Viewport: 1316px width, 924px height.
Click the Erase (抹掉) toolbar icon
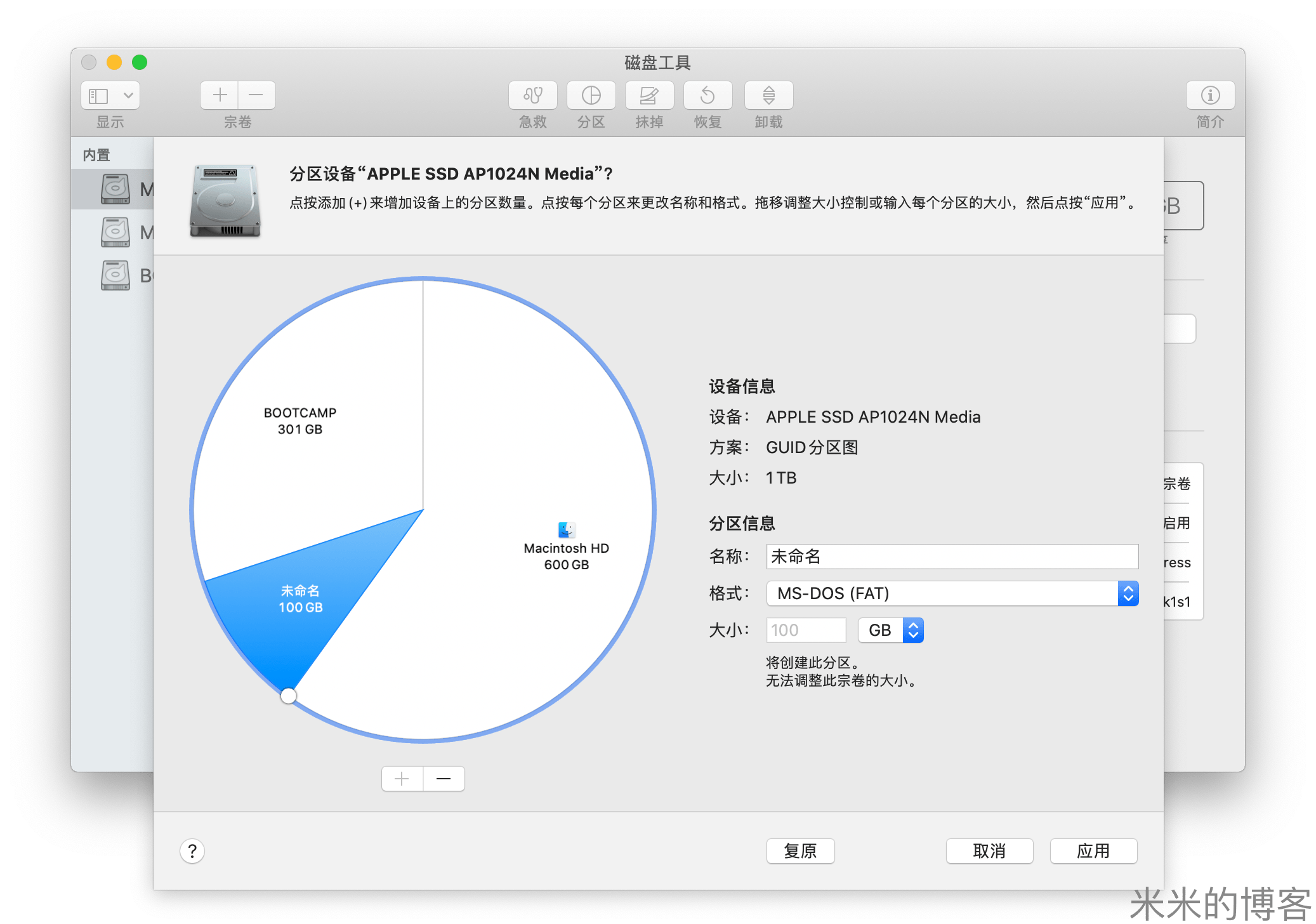click(649, 96)
